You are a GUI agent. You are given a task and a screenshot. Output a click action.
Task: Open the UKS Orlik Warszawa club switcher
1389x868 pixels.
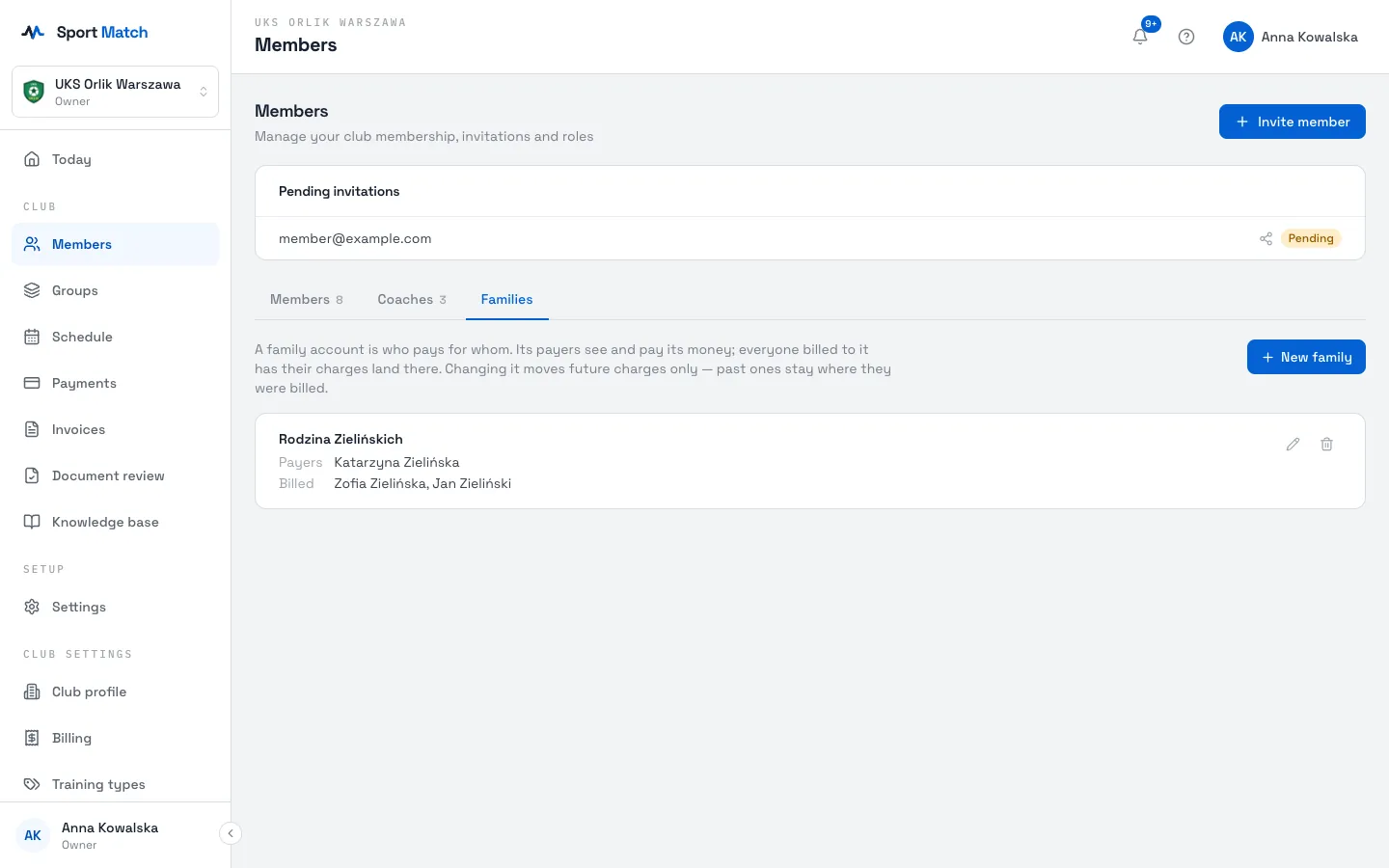point(115,92)
